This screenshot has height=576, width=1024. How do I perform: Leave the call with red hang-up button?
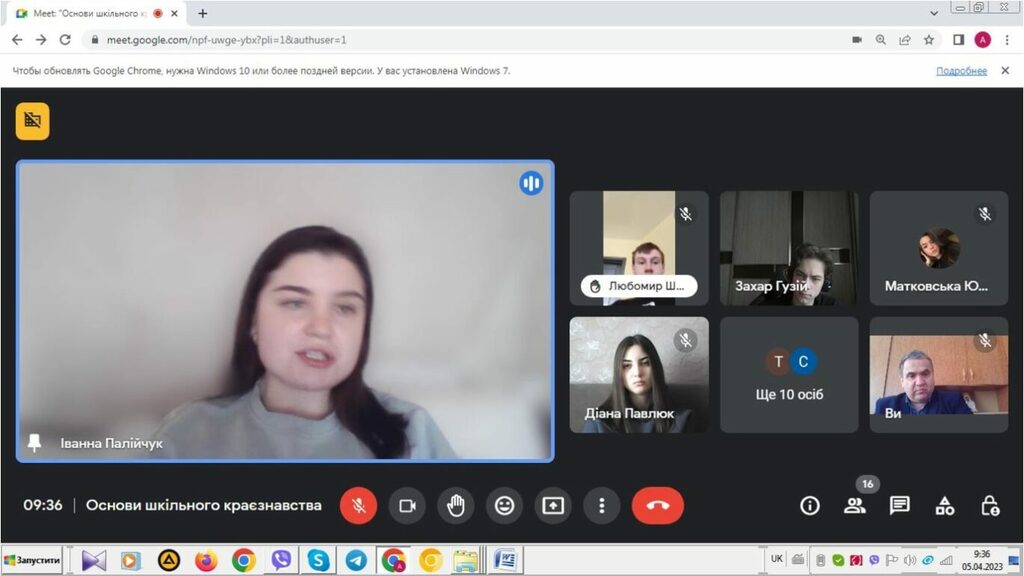(657, 506)
